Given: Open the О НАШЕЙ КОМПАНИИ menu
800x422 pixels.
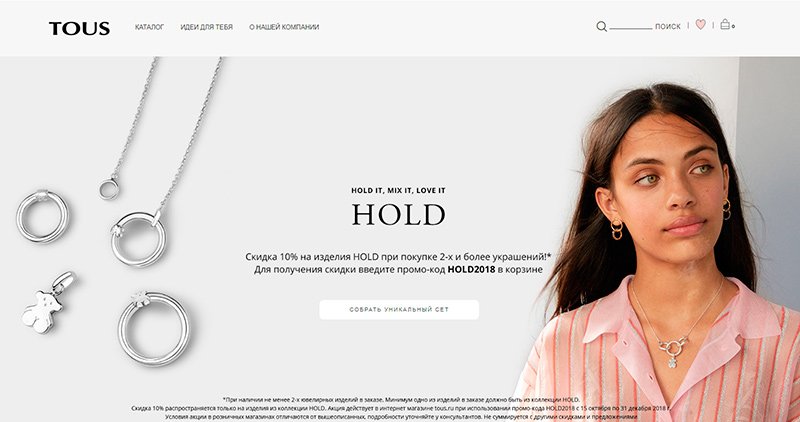Looking at the screenshot, I should [284, 27].
